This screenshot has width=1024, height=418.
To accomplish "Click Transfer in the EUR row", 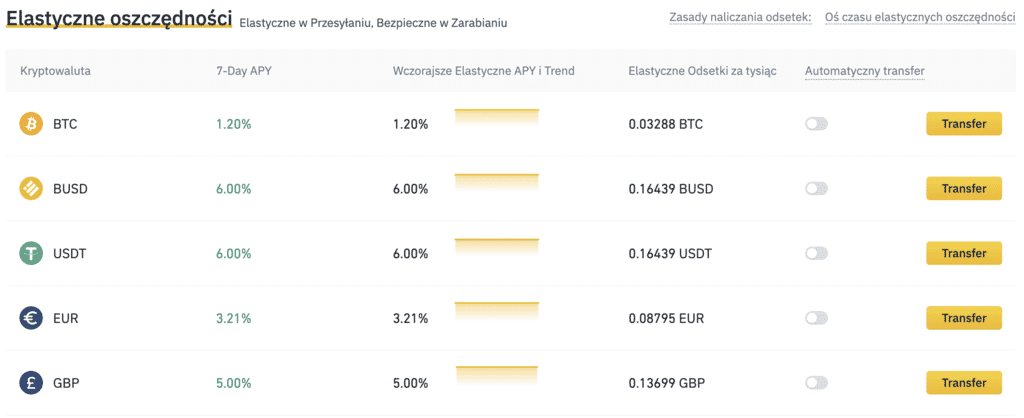I will 964,318.
